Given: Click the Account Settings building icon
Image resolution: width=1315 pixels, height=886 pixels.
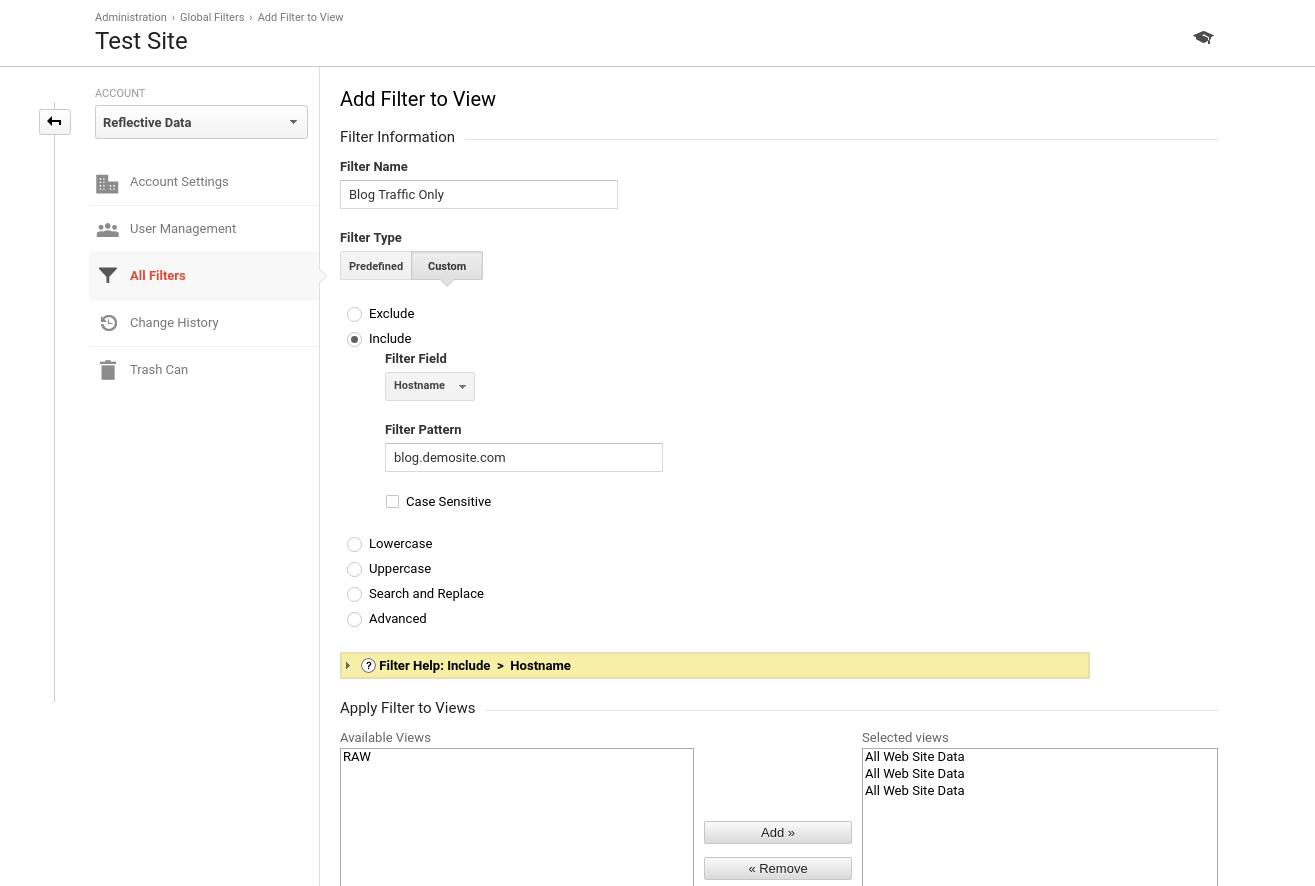Looking at the screenshot, I should pyautogui.click(x=107, y=183).
